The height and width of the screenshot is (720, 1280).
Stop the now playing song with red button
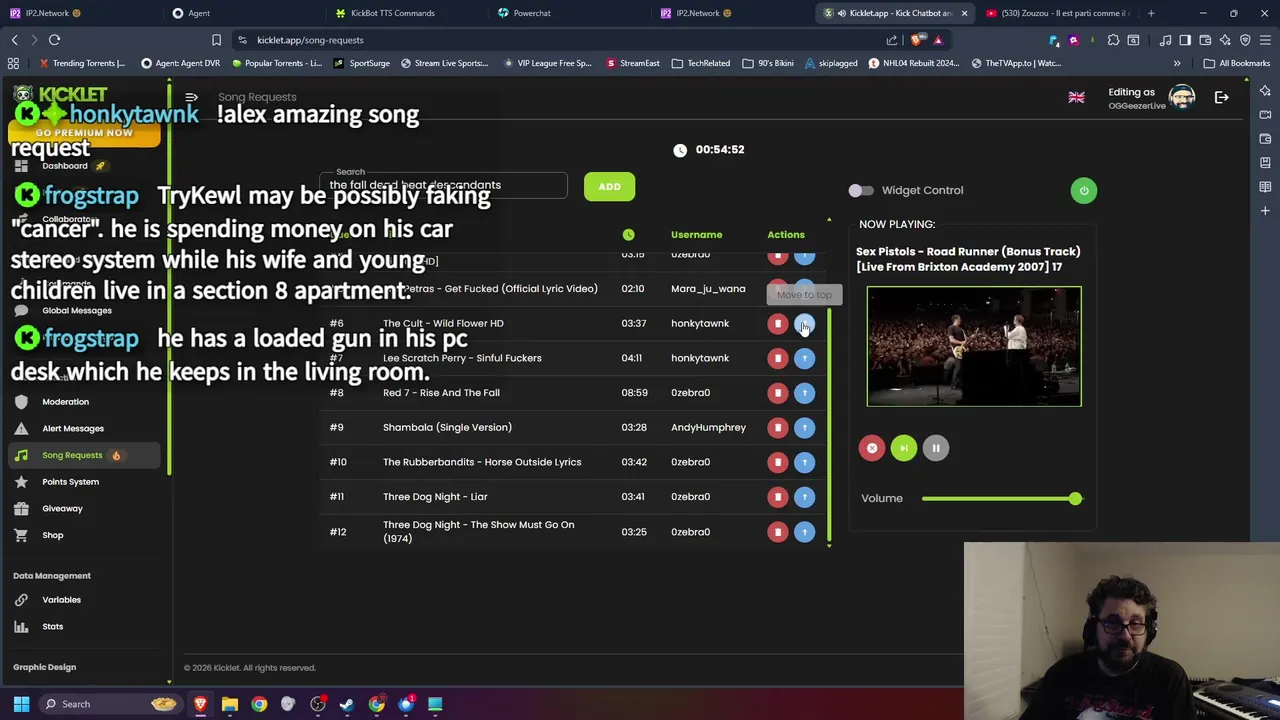(x=872, y=448)
